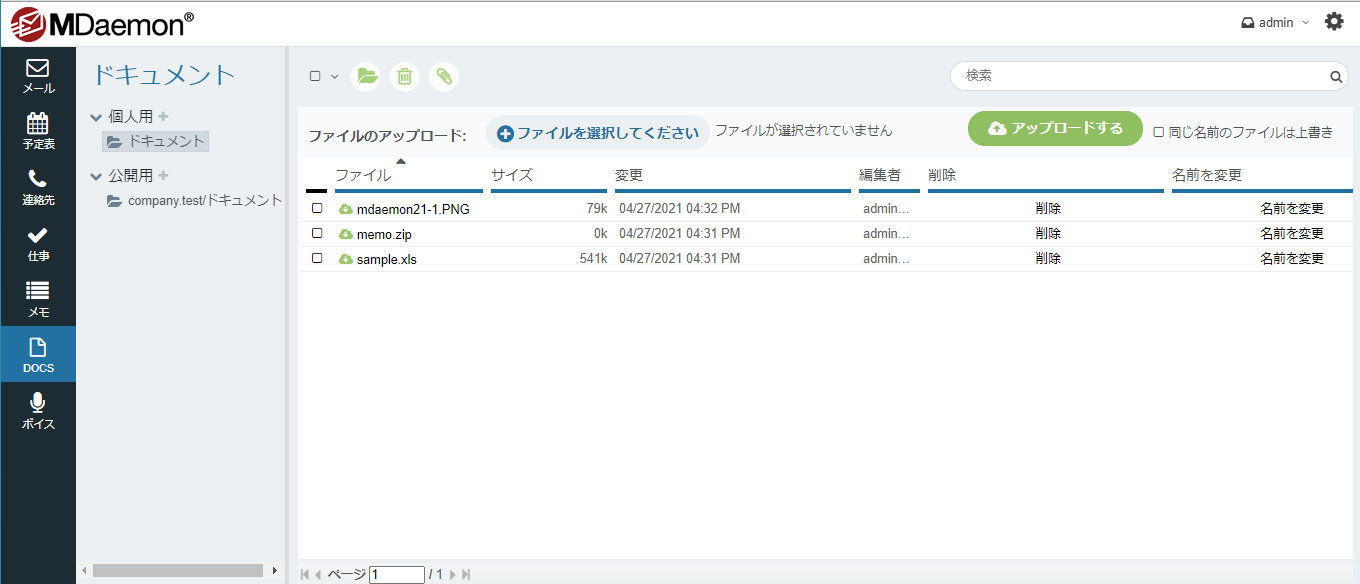Screen dimensions: 1360x584
Task: Click the green folder icon in toolbar
Action: [x=366, y=76]
